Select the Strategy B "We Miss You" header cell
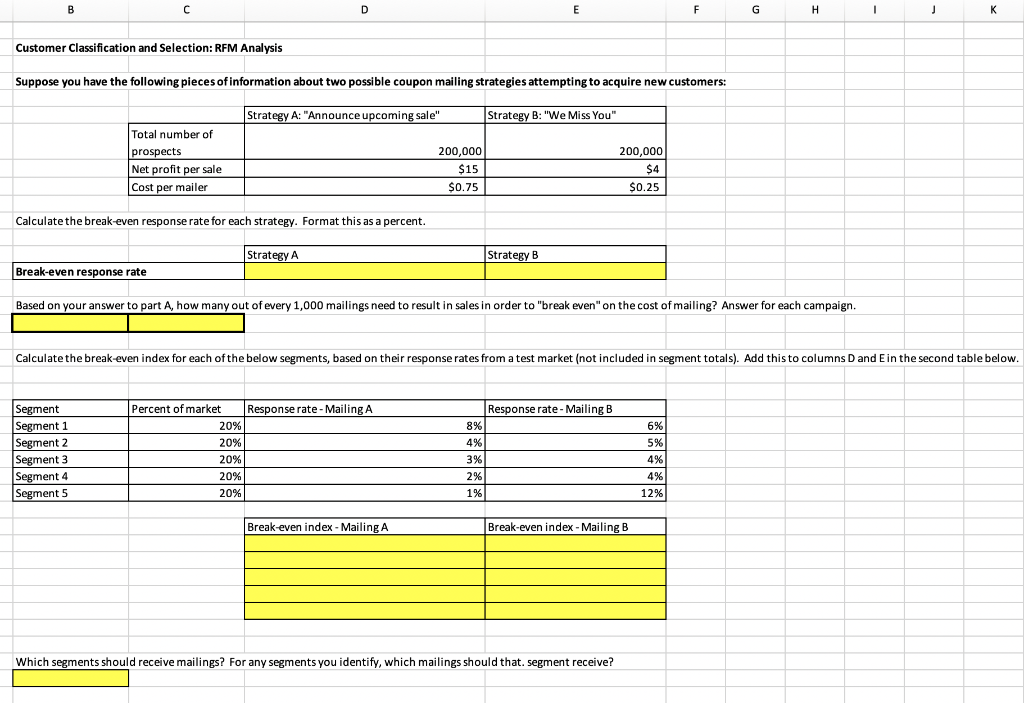 tap(575, 114)
